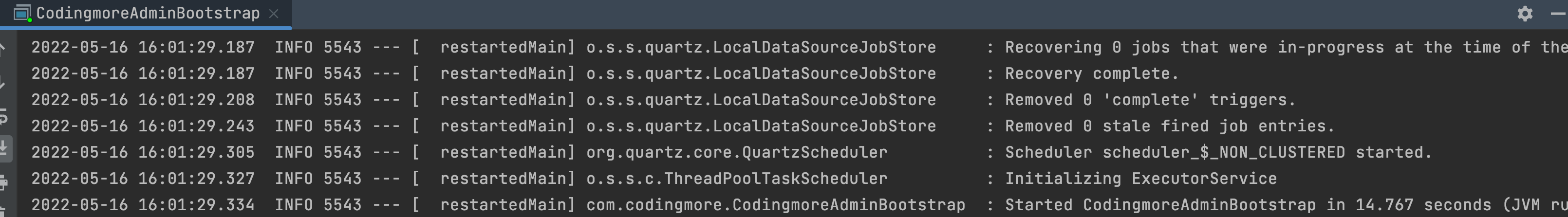1568x217 pixels.
Task: Click the "Scheduler scheduler_$_NON_CLUSTERED started" message
Action: [1218, 153]
